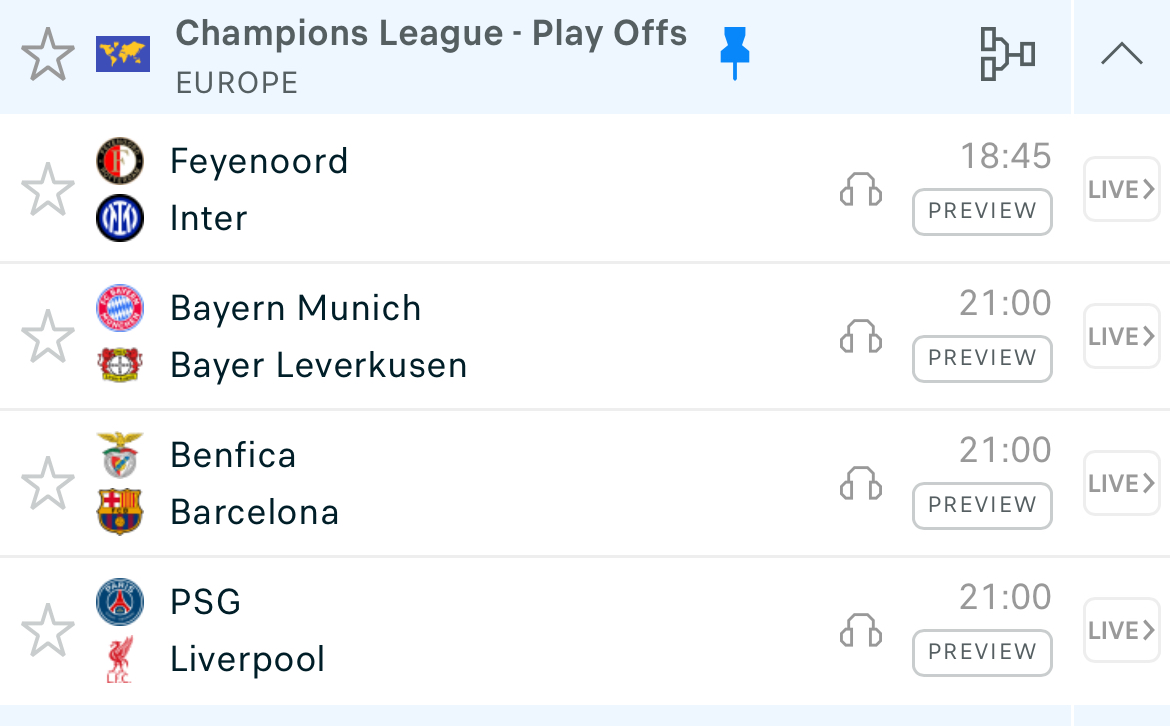1170x726 pixels.
Task: Open Champions League - Play Offs title link
Action: pyautogui.click(x=431, y=34)
